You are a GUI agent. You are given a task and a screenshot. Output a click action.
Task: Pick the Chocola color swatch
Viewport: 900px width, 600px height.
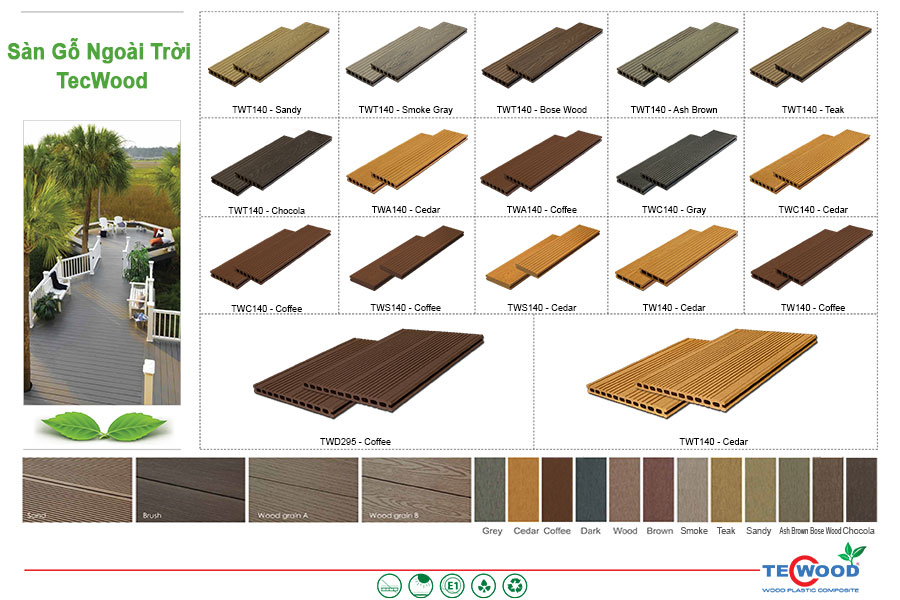[x=861, y=490]
